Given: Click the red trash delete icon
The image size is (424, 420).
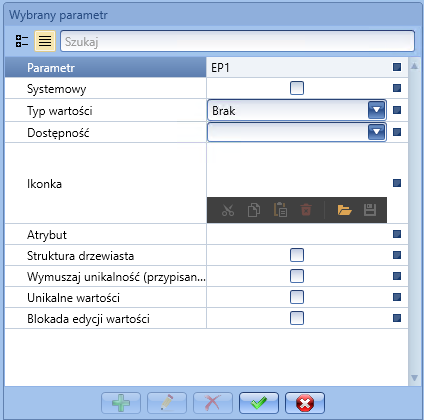Looking at the screenshot, I should click(x=306, y=210).
